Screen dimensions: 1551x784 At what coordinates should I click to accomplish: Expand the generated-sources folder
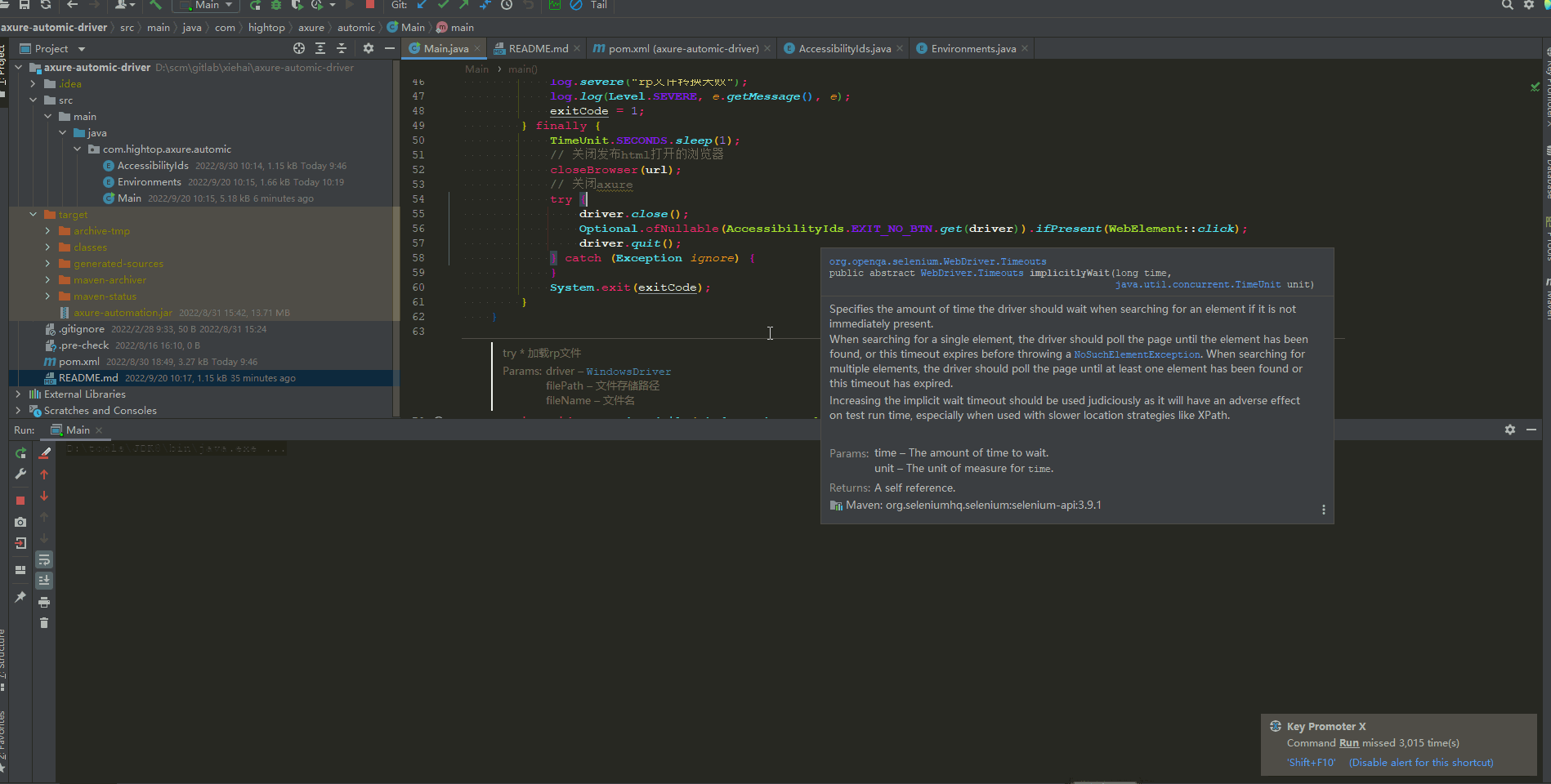click(x=47, y=264)
